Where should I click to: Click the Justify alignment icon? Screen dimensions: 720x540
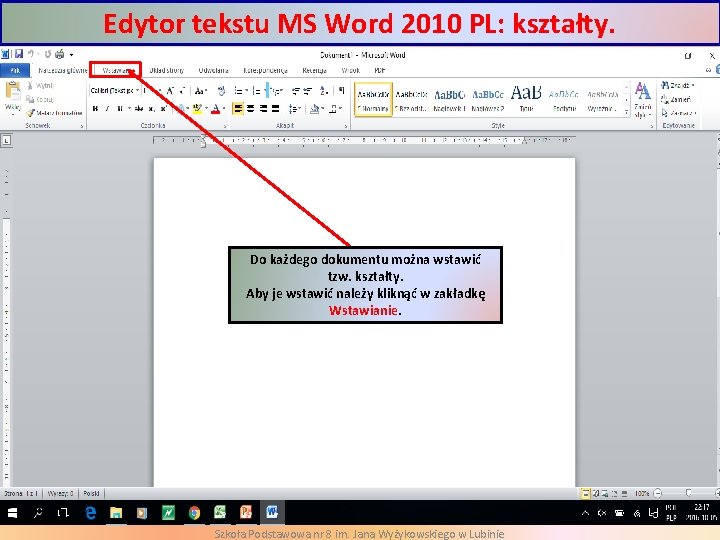tap(275, 109)
